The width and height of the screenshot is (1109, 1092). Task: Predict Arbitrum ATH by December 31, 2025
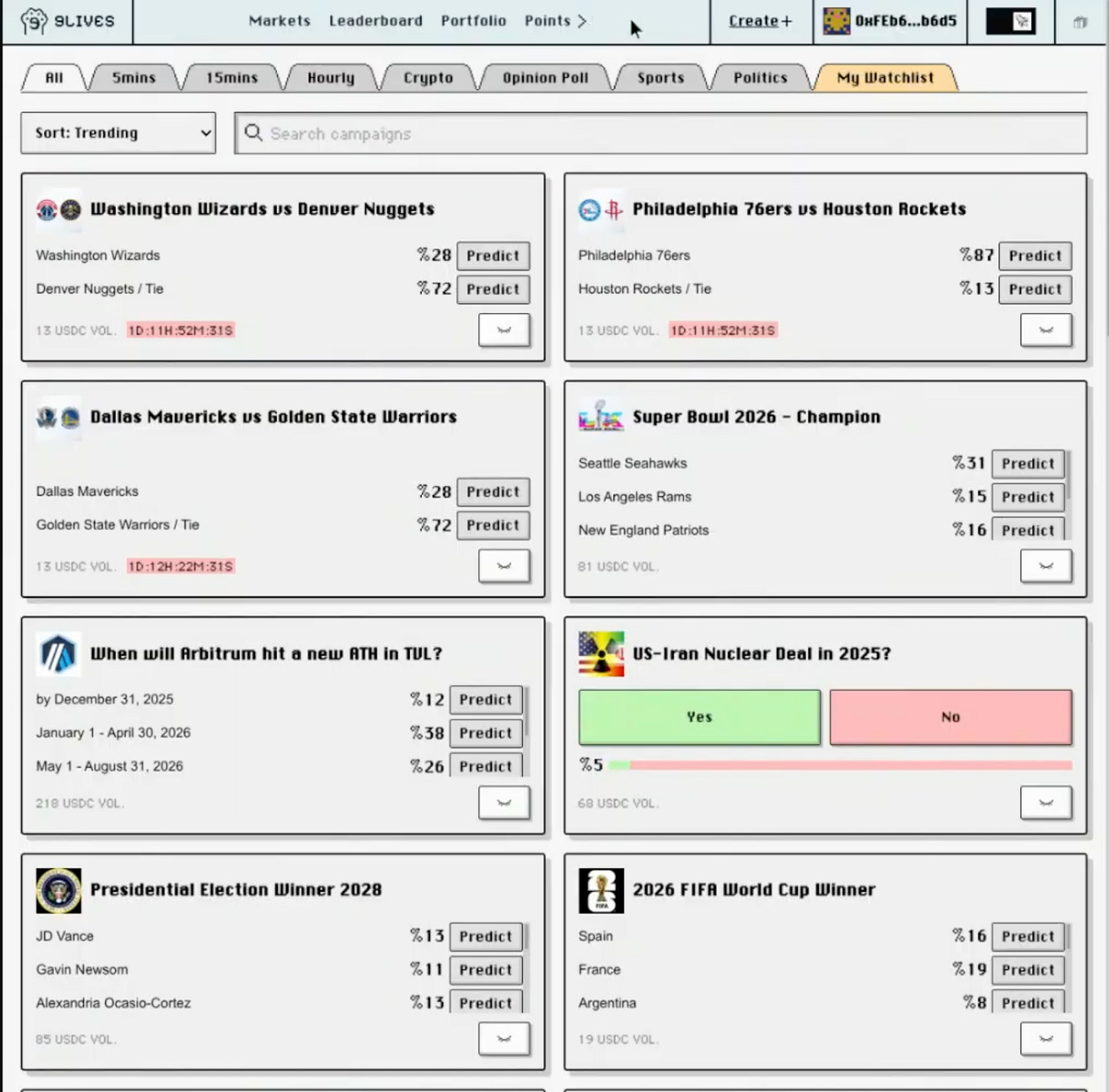[486, 700]
